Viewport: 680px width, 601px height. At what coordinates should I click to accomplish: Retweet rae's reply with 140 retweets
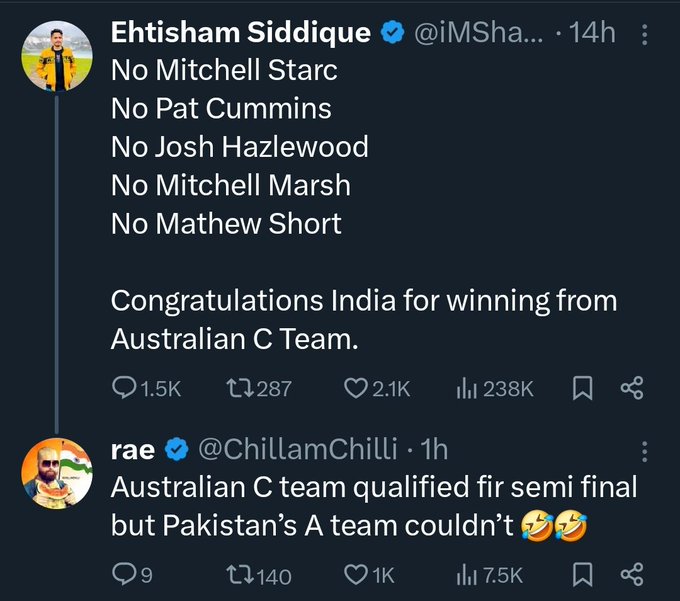(259, 575)
